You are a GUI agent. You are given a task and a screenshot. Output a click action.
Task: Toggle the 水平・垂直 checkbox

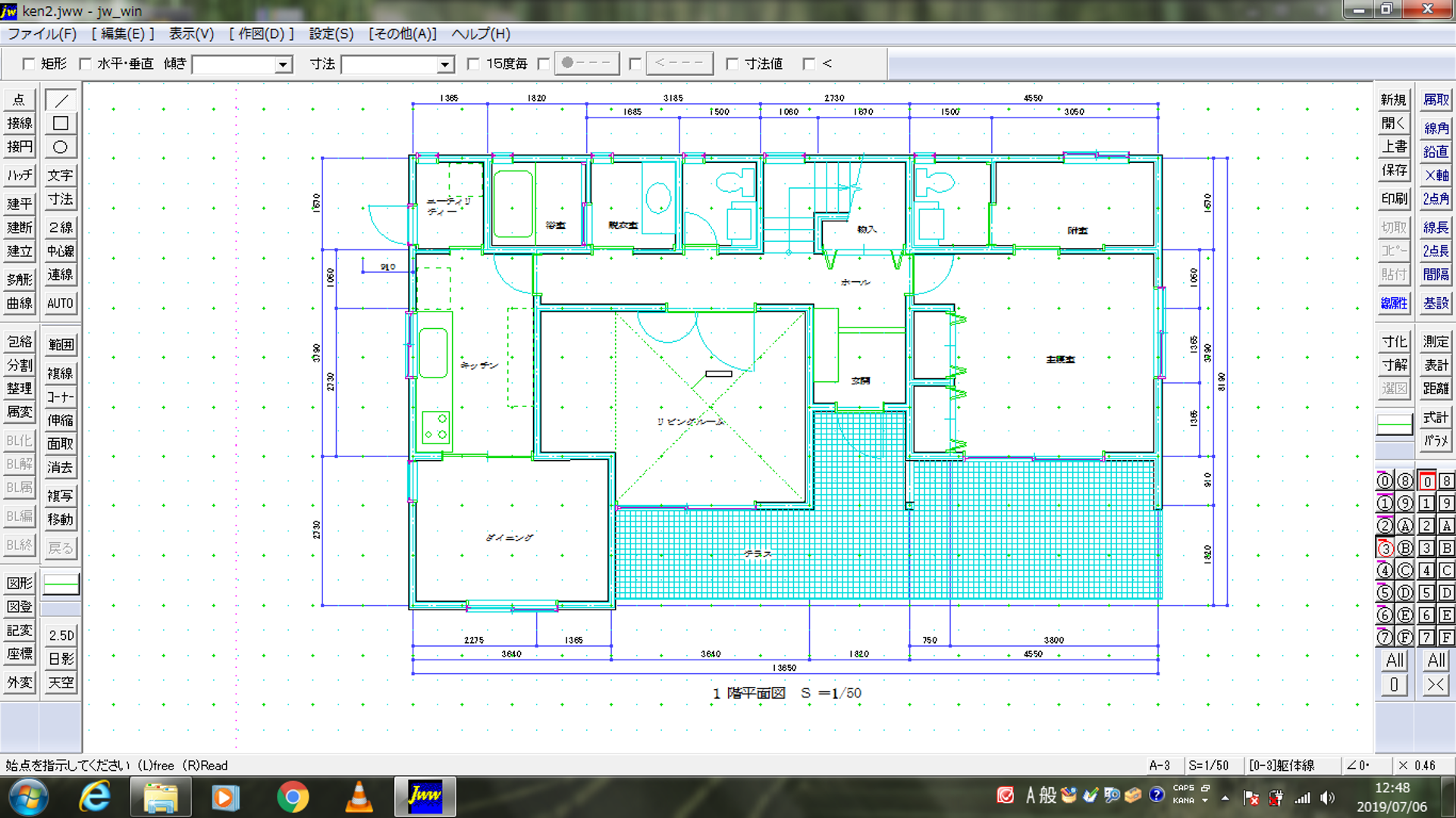(86, 64)
